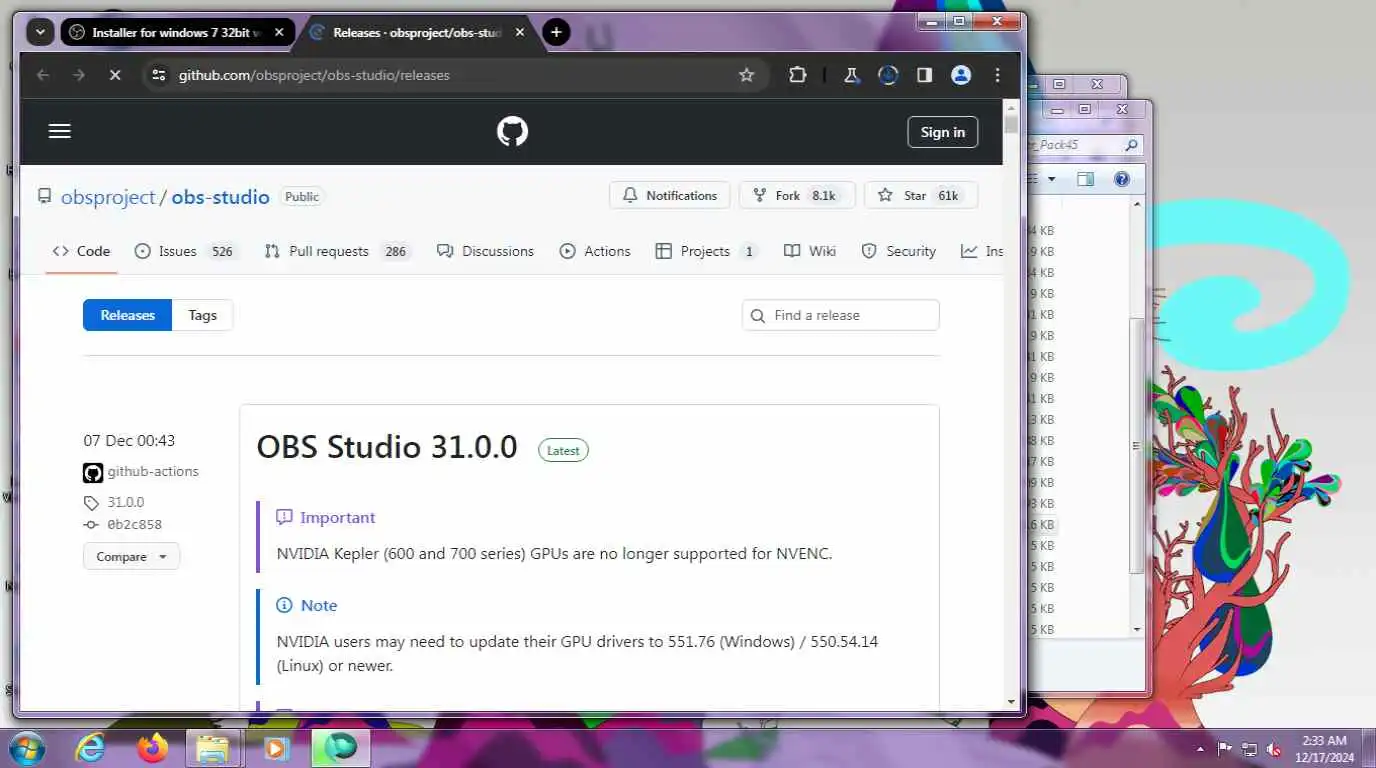Click the Explorer window file list scrollbar
The image size is (1376, 768).
tap(1136, 445)
